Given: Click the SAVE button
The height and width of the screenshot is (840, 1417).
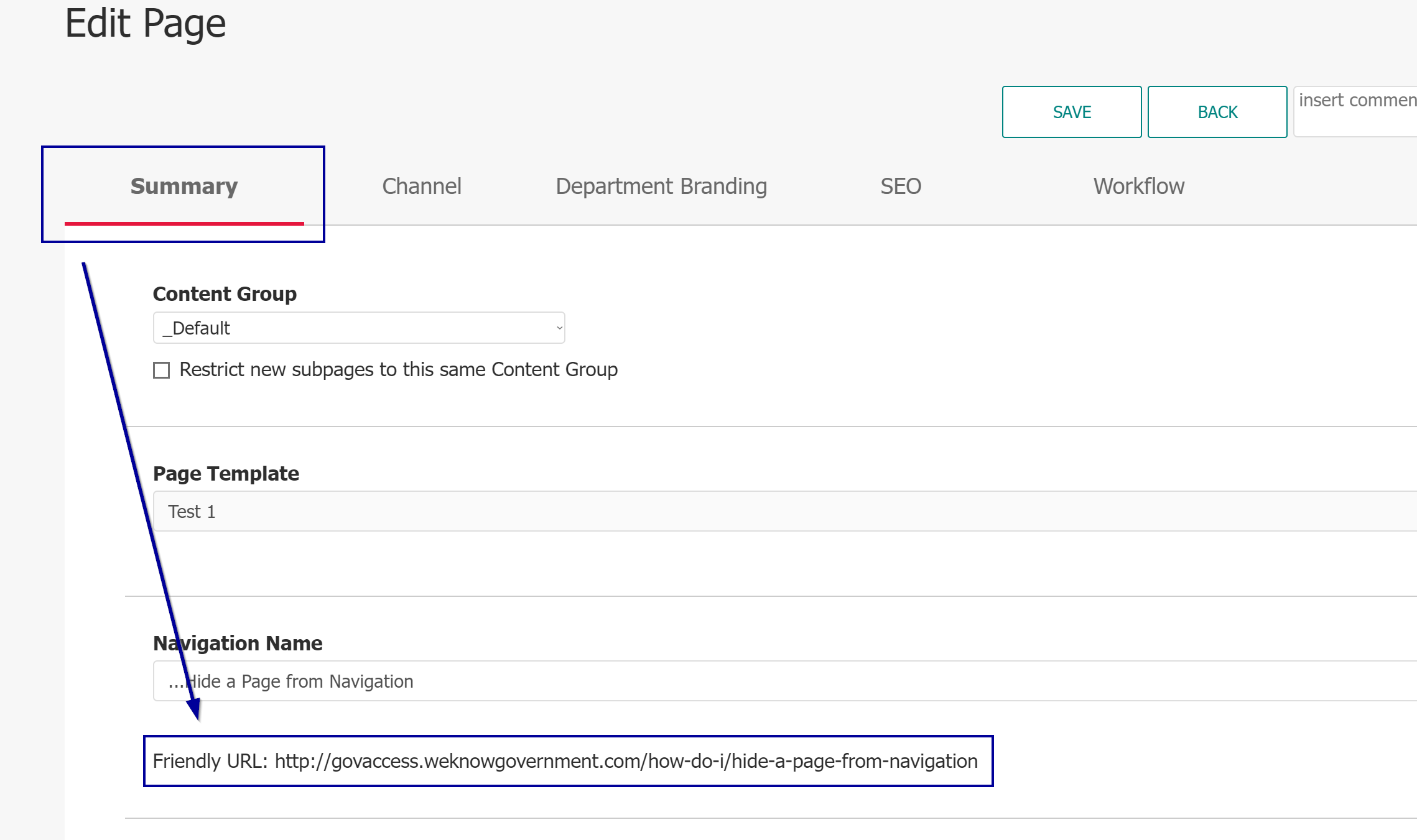Looking at the screenshot, I should (x=1071, y=111).
